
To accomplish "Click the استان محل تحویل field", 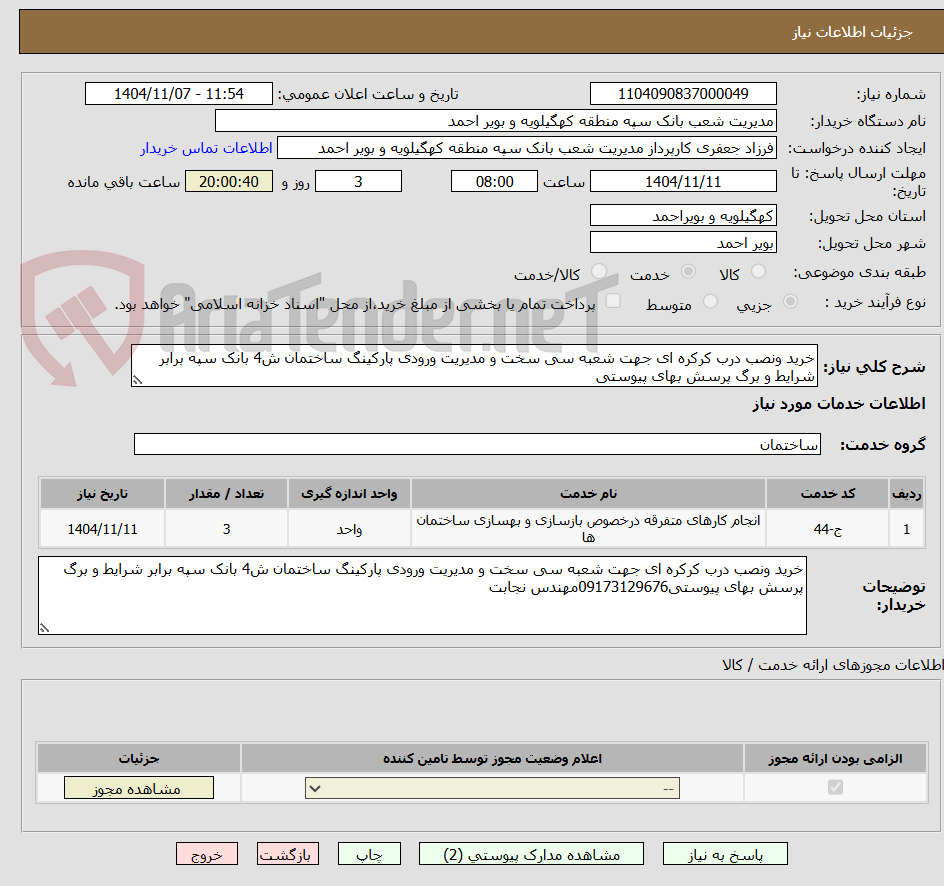I will pos(683,215).
